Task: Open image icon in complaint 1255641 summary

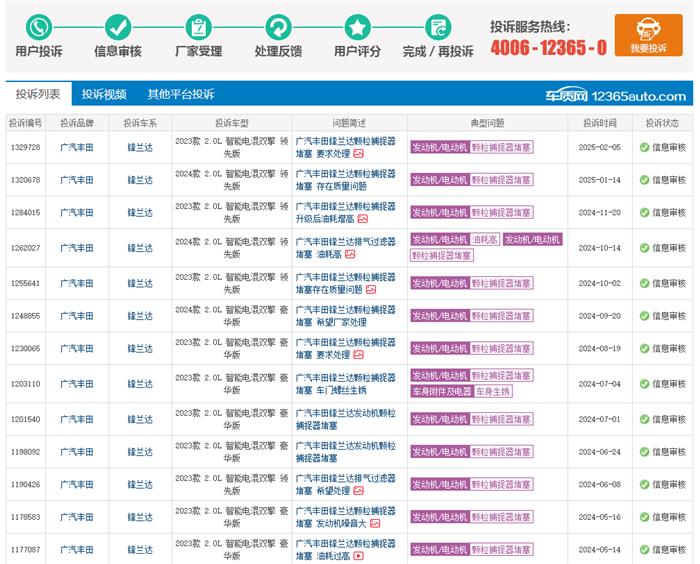Action: 371,289
